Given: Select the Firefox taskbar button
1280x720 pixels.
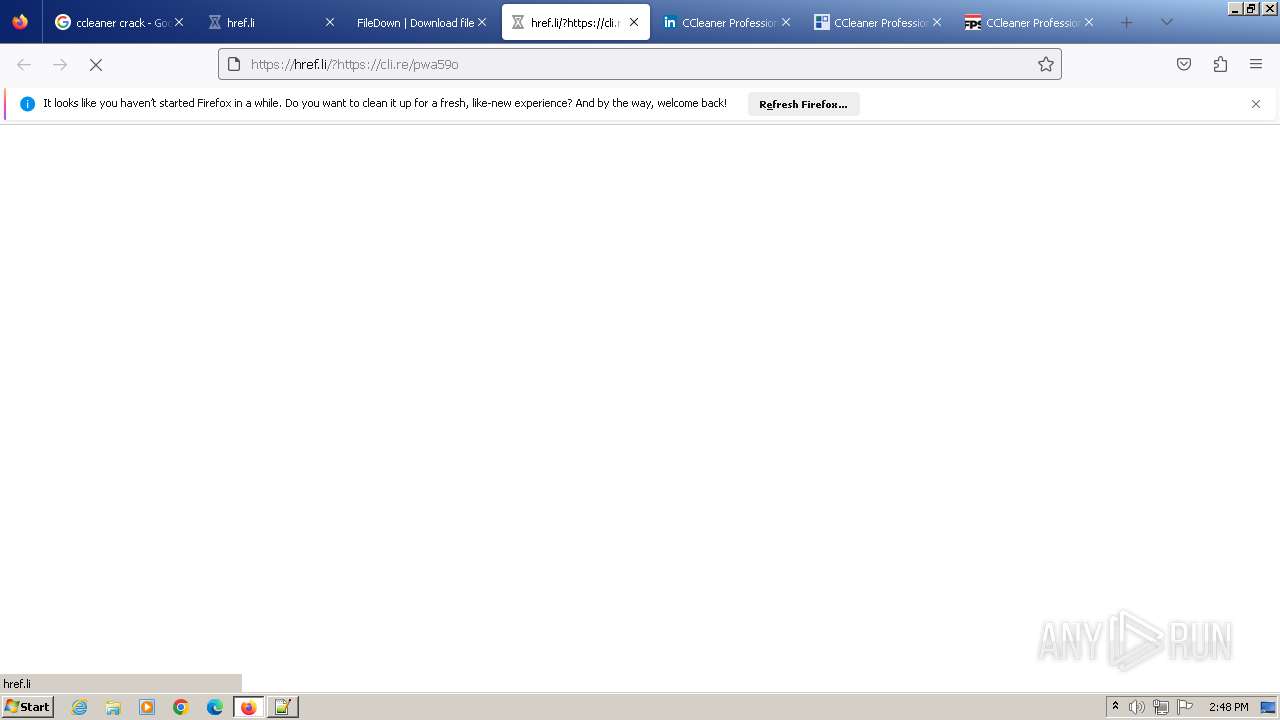Looking at the screenshot, I should (x=249, y=707).
